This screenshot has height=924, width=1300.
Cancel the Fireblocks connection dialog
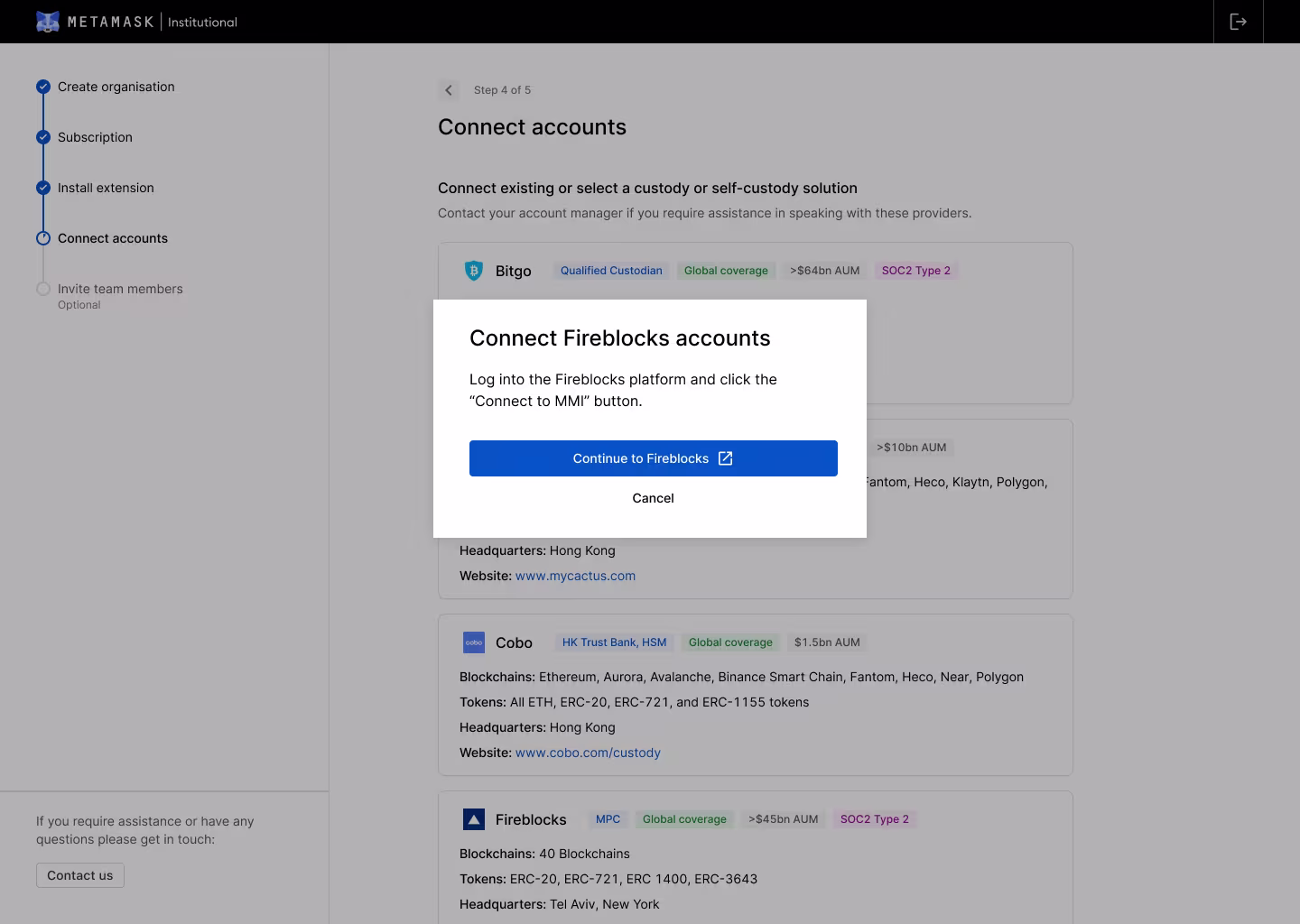point(654,498)
